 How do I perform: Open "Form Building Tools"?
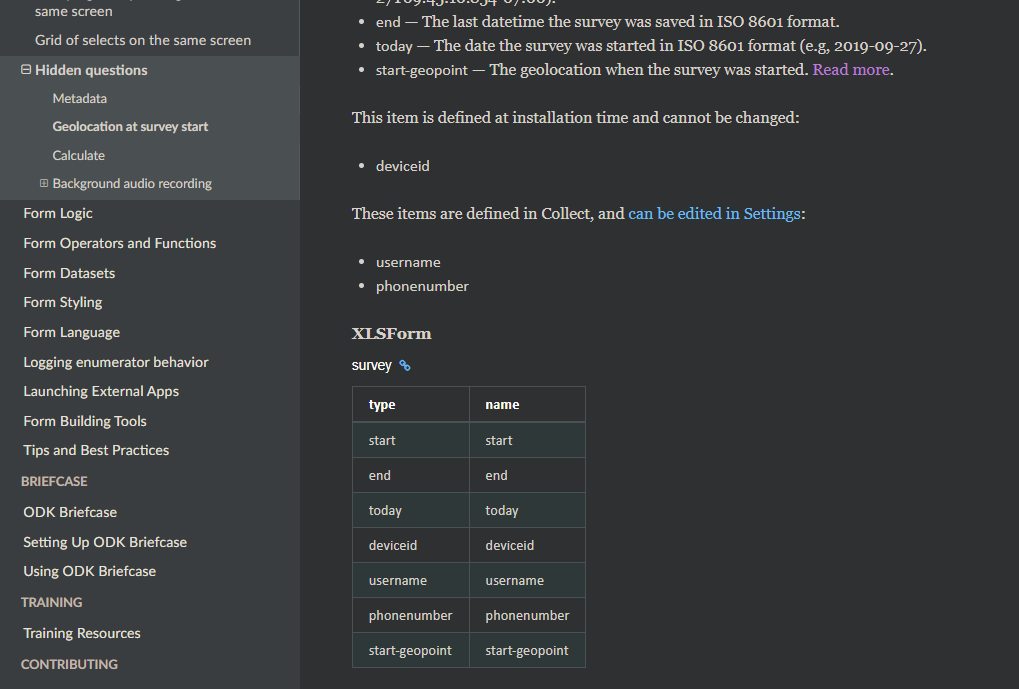[85, 421]
